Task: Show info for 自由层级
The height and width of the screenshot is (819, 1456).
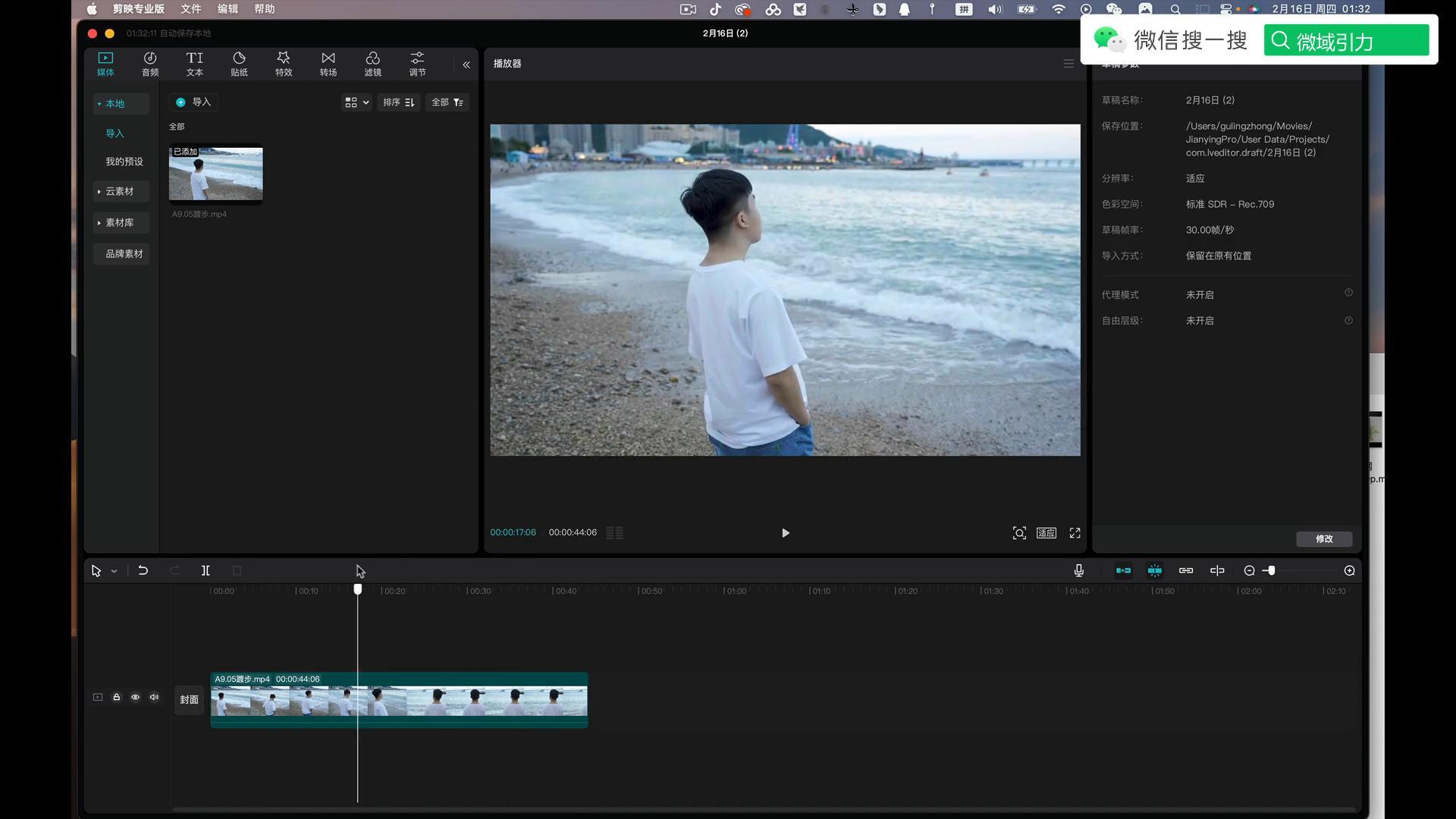Action: click(x=1348, y=321)
